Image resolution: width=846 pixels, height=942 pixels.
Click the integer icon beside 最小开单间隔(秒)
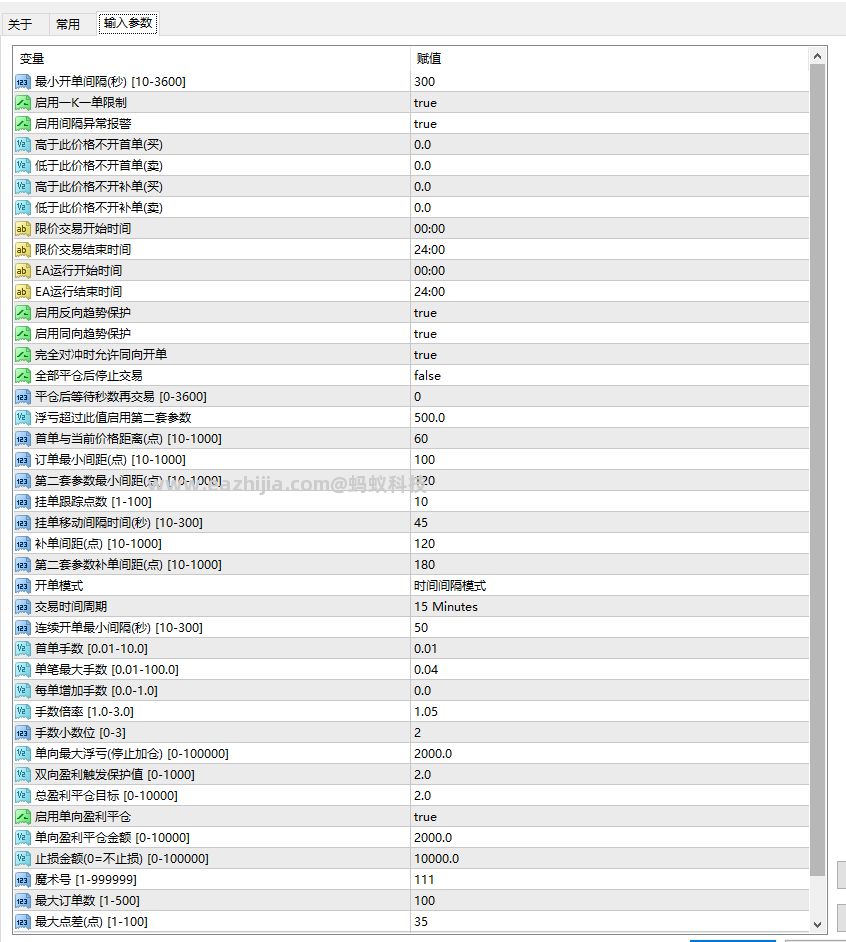pos(22,82)
